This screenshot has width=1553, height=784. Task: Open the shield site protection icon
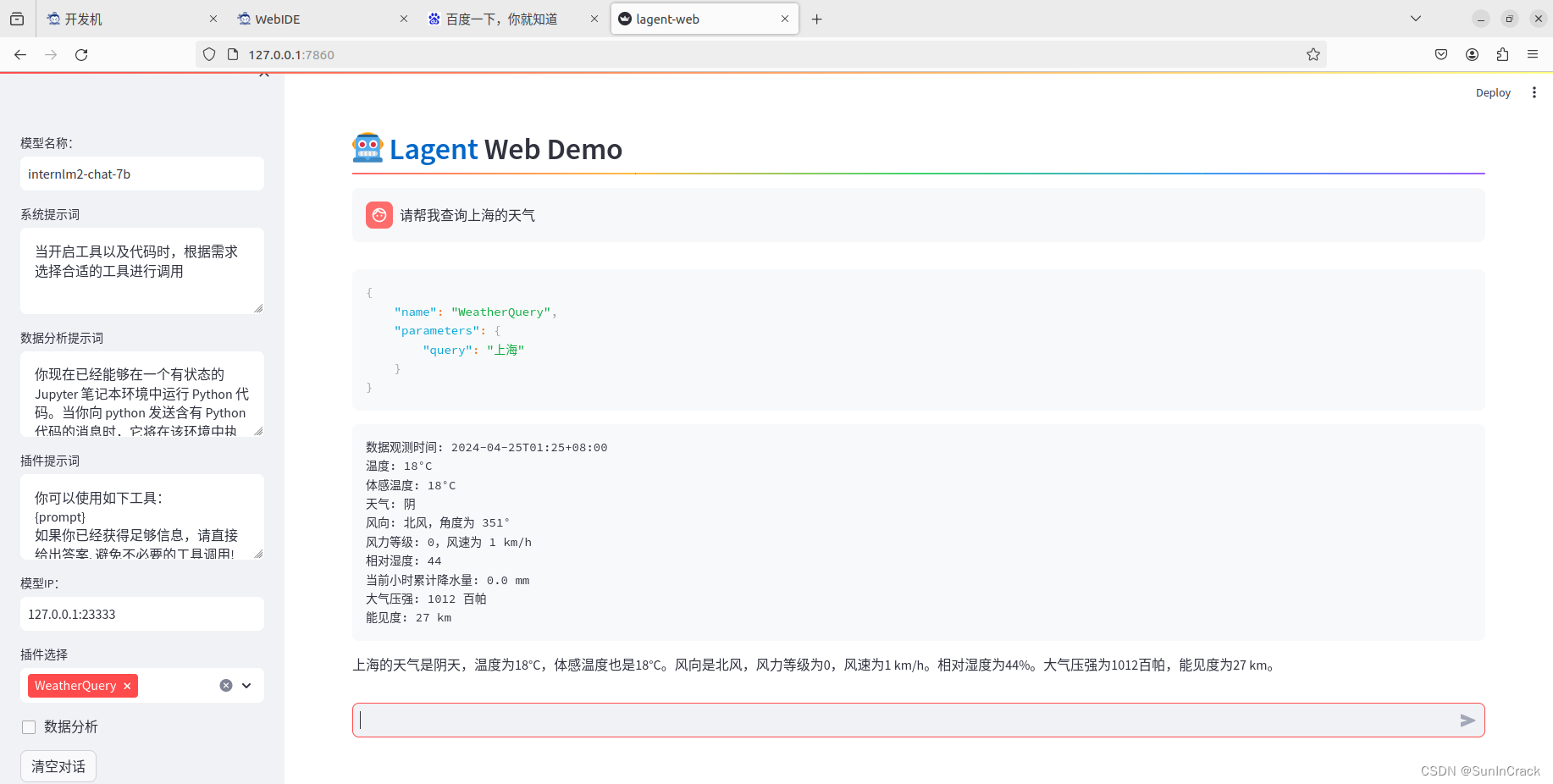click(x=209, y=54)
